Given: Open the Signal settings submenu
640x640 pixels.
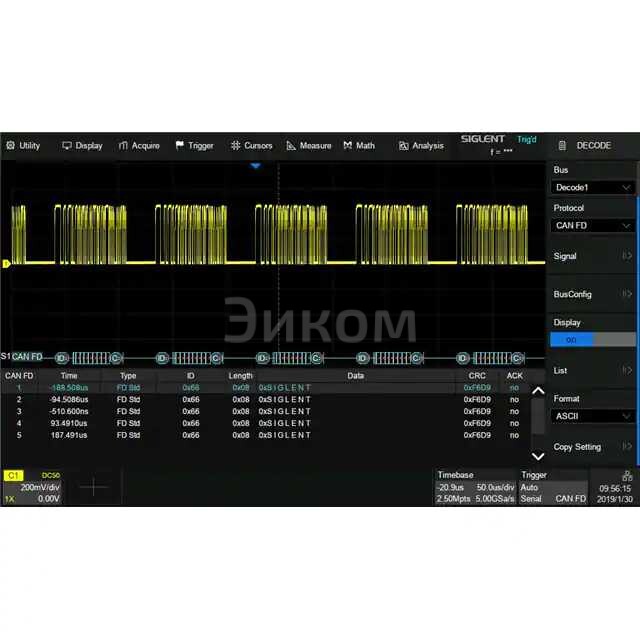Looking at the screenshot, I should click(x=594, y=257).
